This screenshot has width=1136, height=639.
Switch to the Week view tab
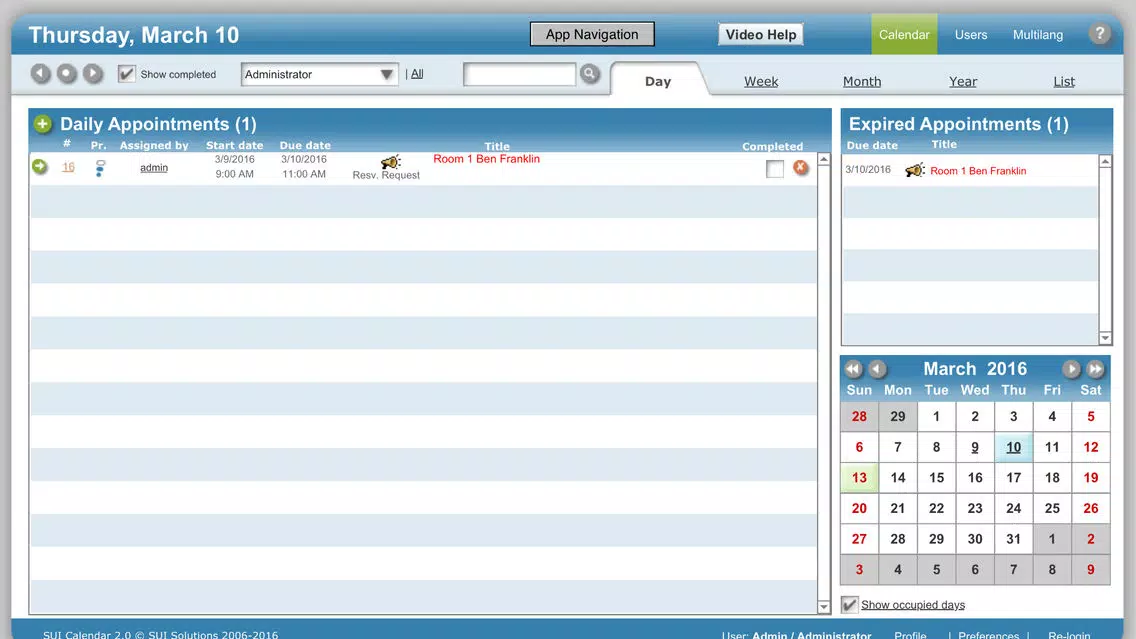[x=761, y=81]
